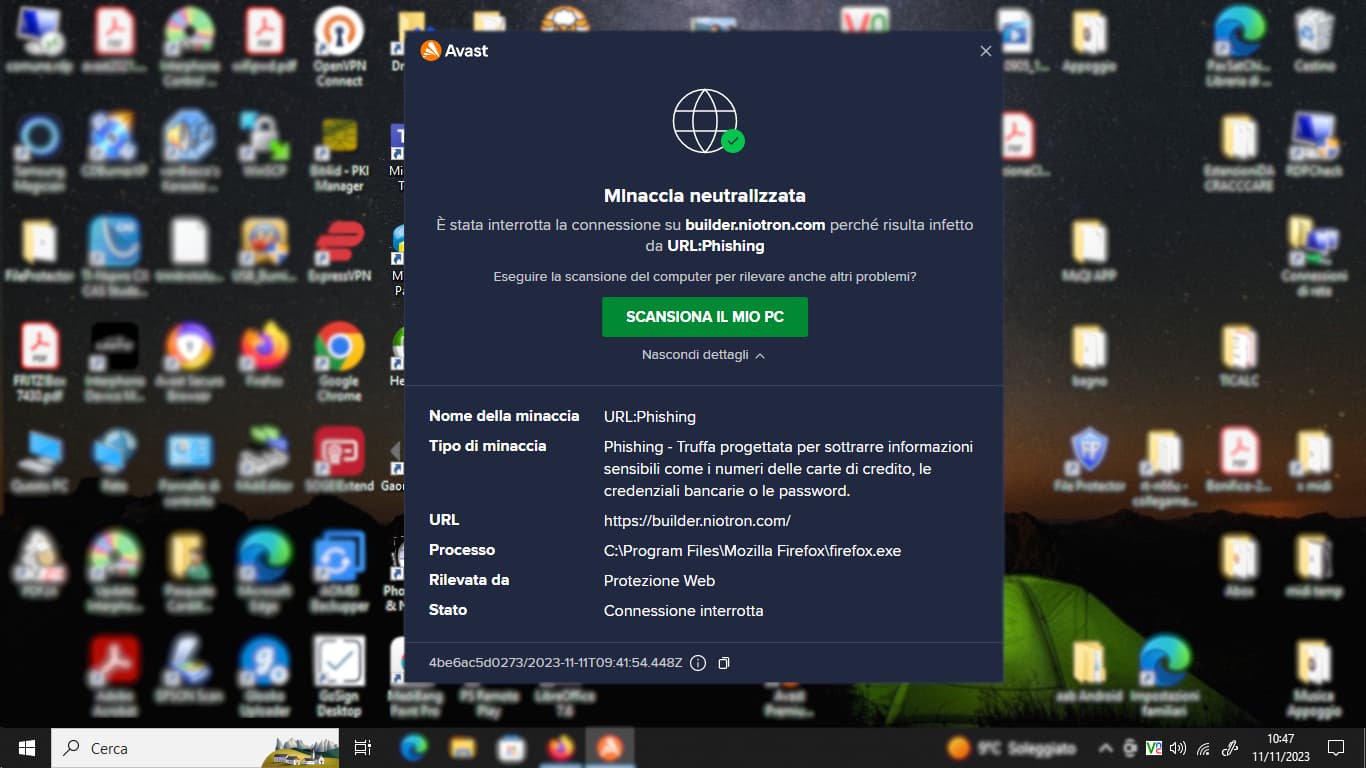This screenshot has width=1366, height=768.
Task: Click the 'Protezione Web' value
Action: [659, 581]
